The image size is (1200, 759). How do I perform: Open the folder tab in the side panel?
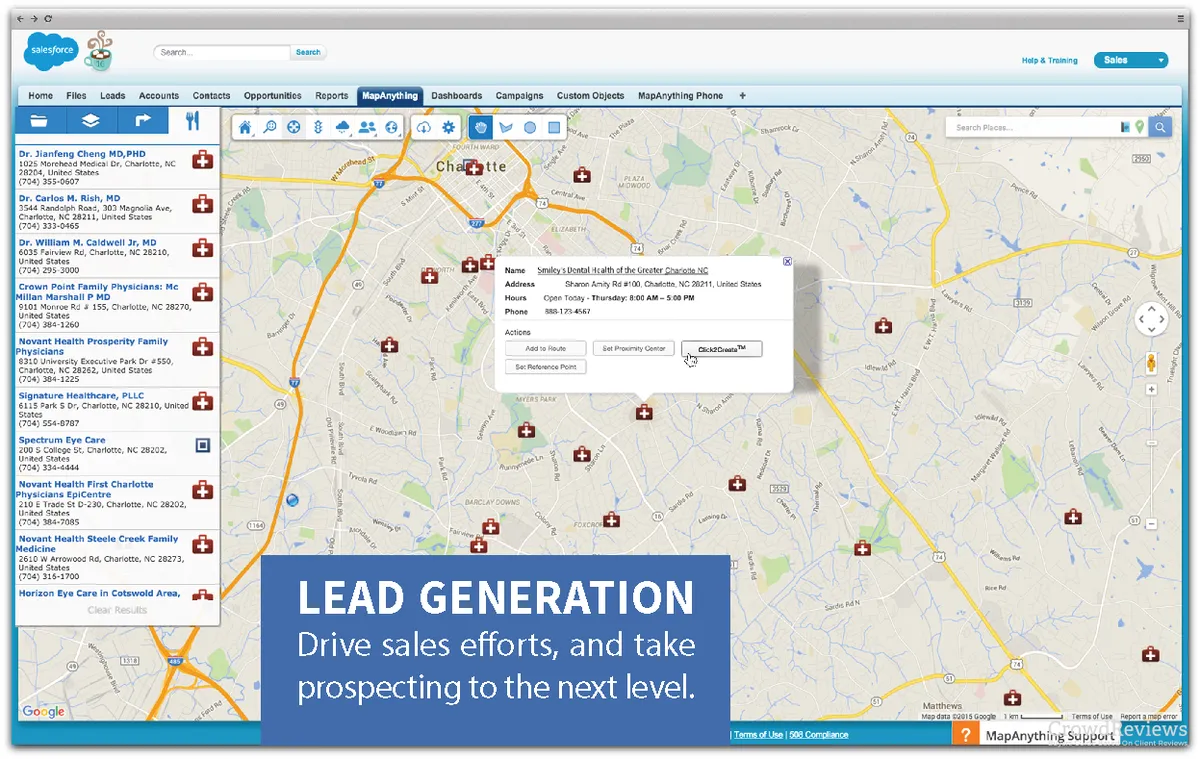click(41, 122)
